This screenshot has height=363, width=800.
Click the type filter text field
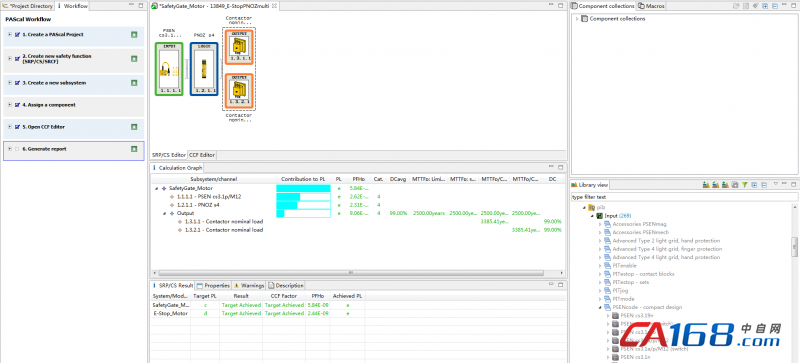(684, 197)
